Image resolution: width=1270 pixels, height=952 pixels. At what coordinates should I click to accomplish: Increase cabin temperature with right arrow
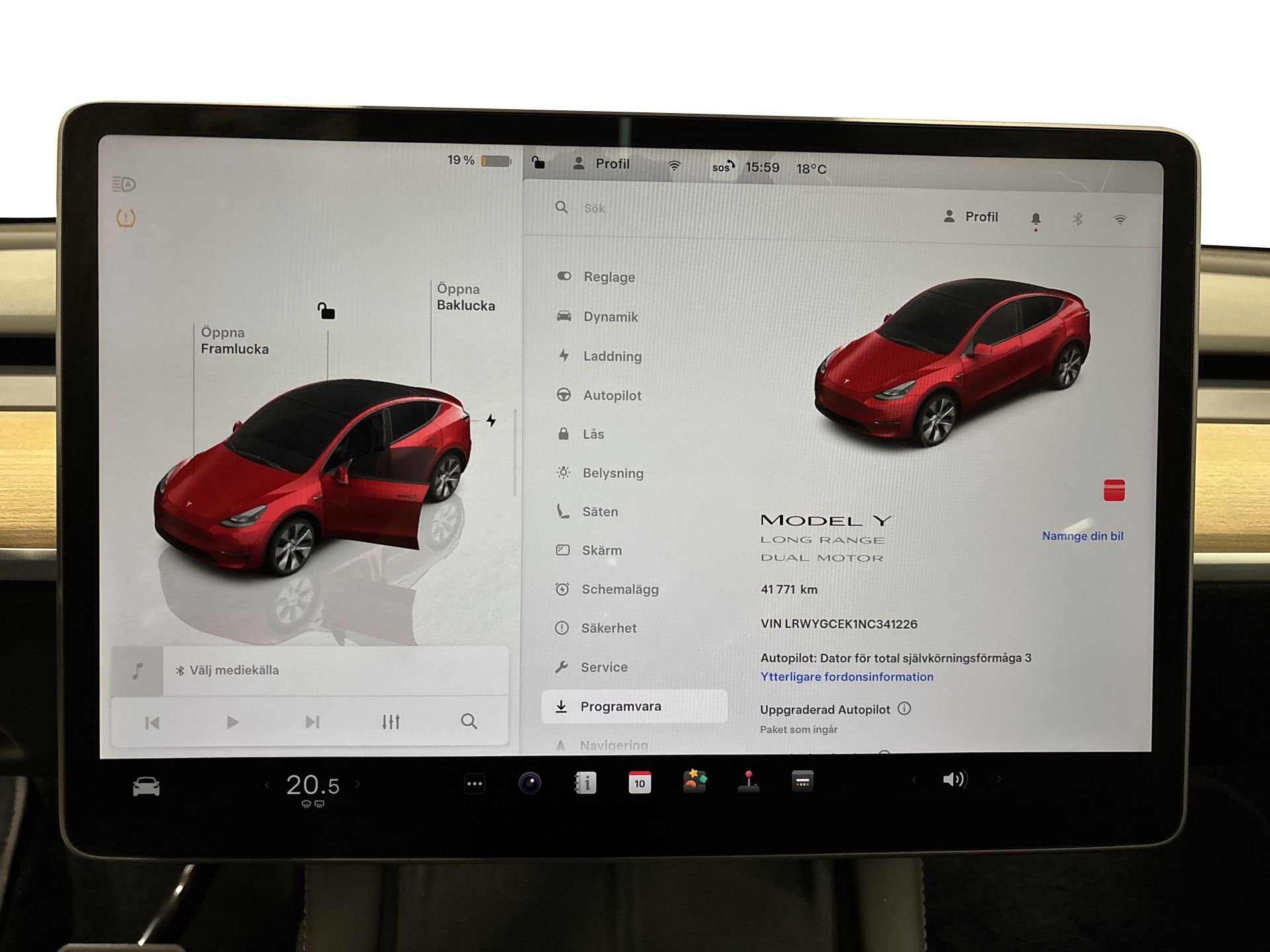[x=358, y=785]
